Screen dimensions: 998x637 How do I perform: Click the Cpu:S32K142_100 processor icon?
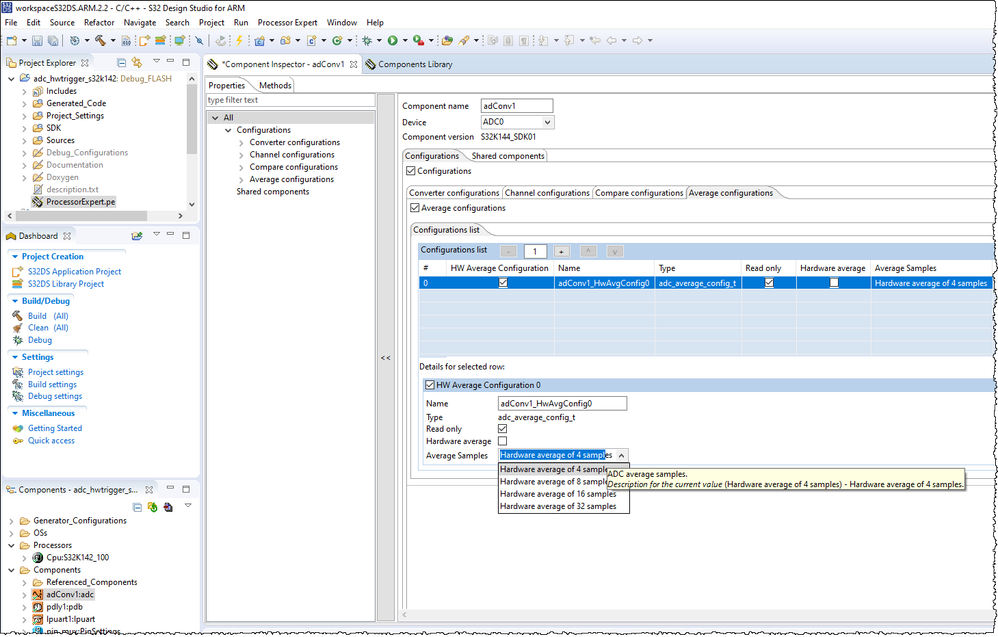coord(38,557)
